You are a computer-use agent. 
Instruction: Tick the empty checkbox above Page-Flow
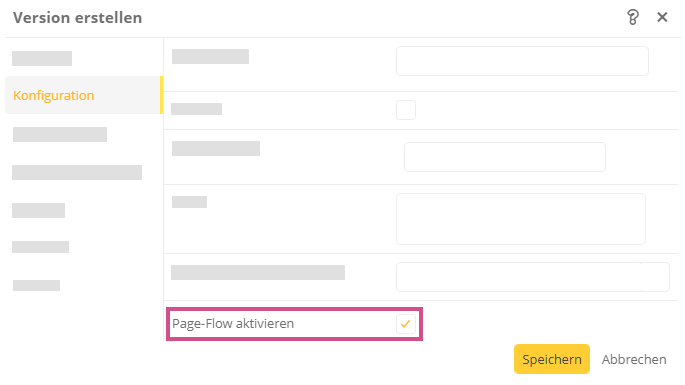point(405,110)
